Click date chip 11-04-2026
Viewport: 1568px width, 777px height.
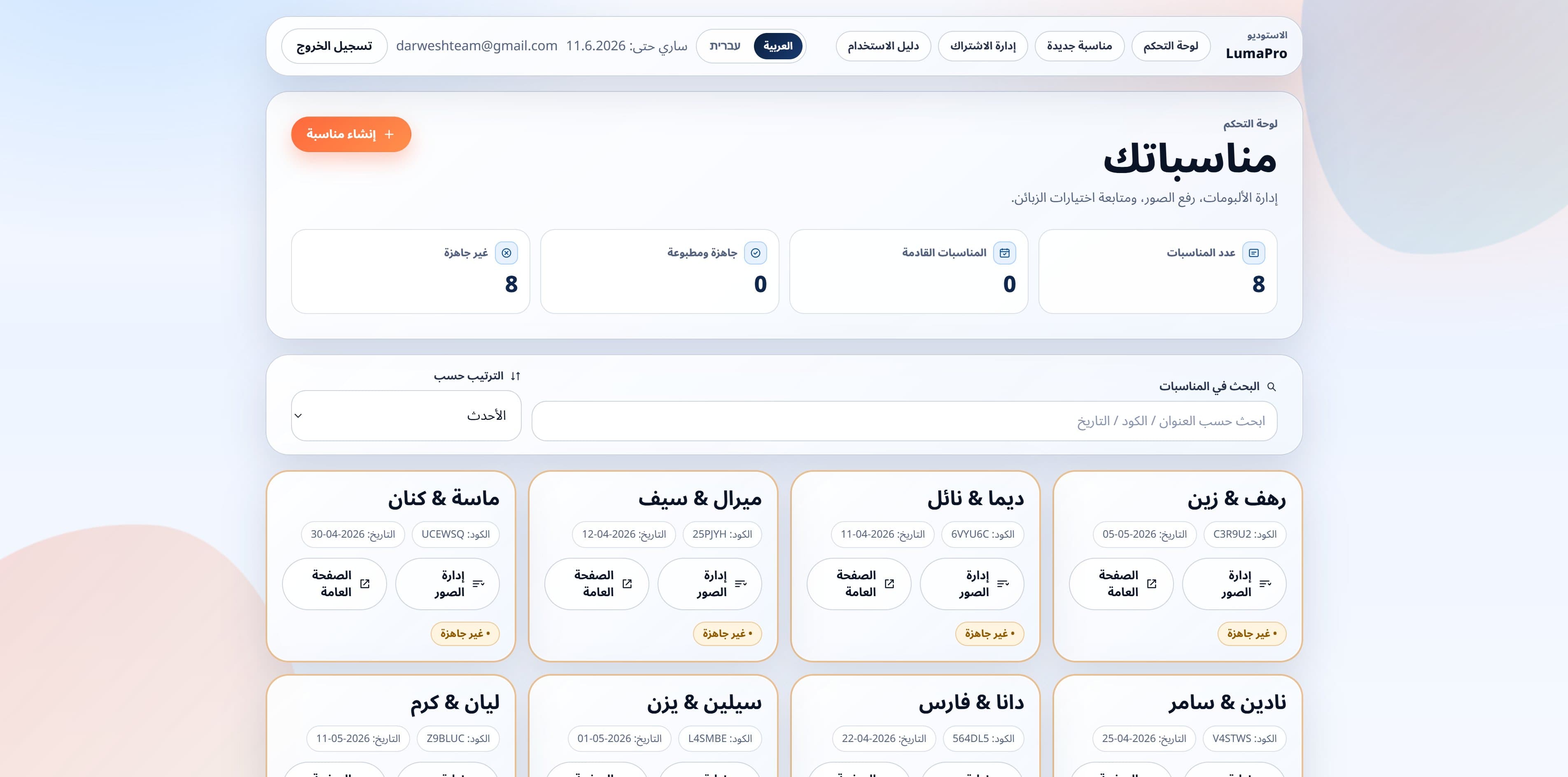point(882,534)
